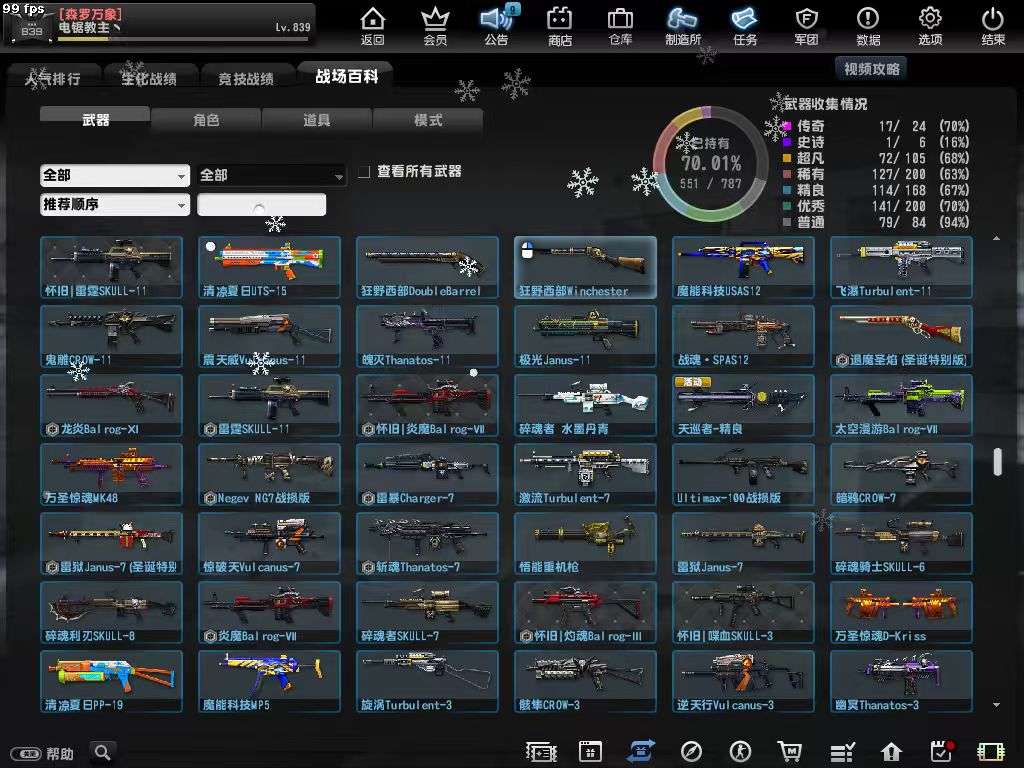Image resolution: width=1024 pixels, height=768 pixels.
Task: Open the 军团 legion icon
Action: pyautogui.click(x=806, y=25)
